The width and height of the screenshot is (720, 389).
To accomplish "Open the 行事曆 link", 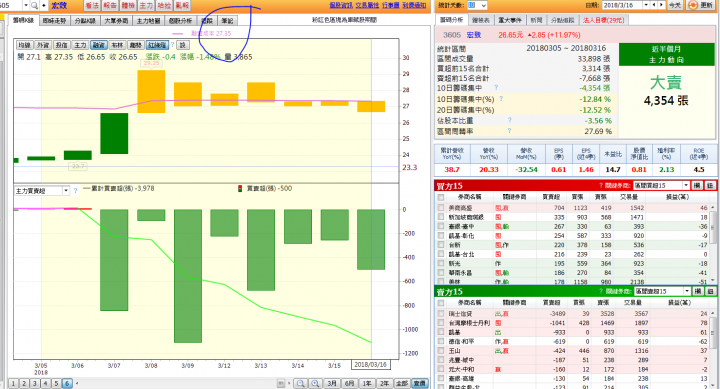I will 391,6.
